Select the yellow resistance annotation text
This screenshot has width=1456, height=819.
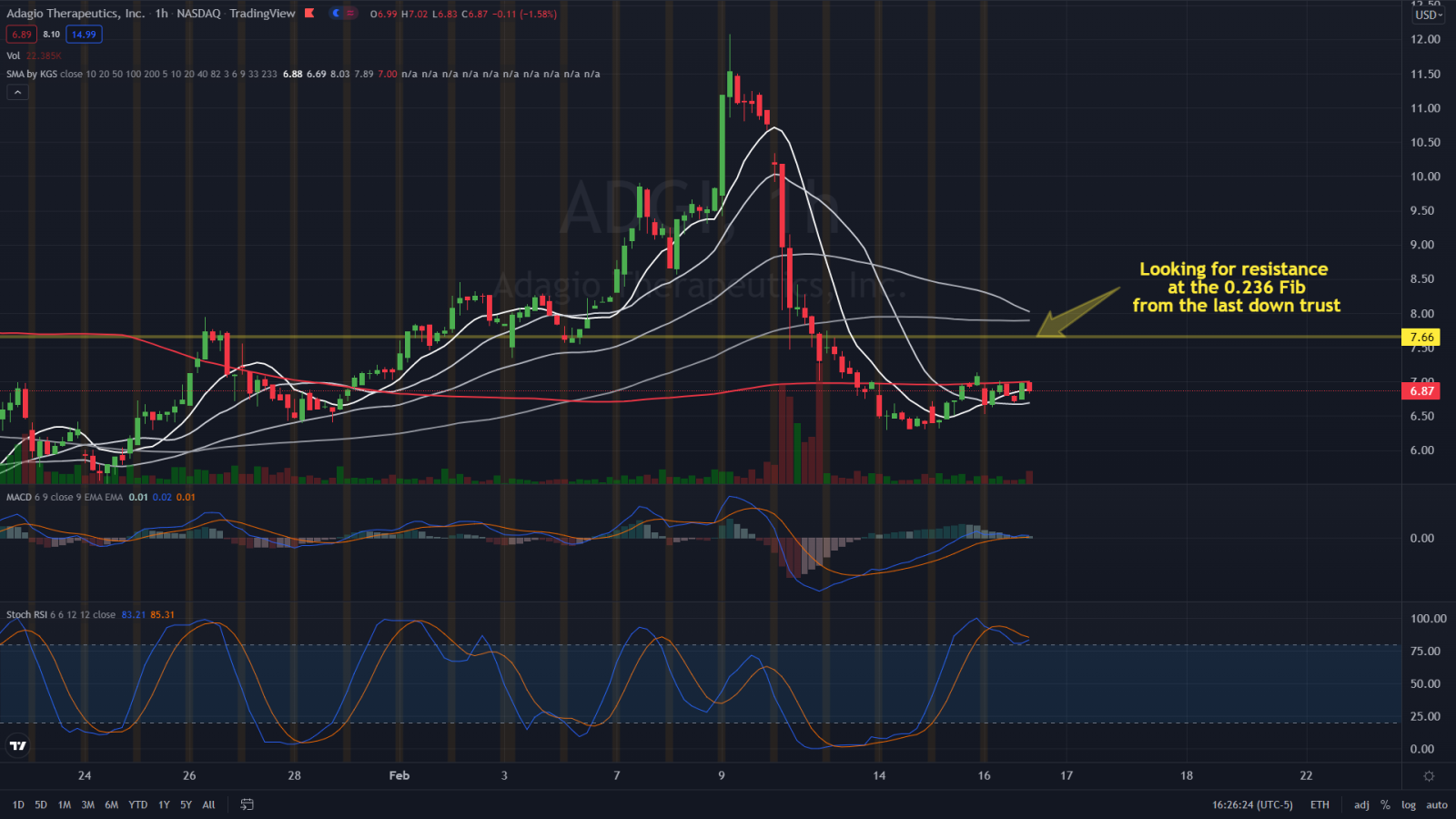coord(1236,287)
